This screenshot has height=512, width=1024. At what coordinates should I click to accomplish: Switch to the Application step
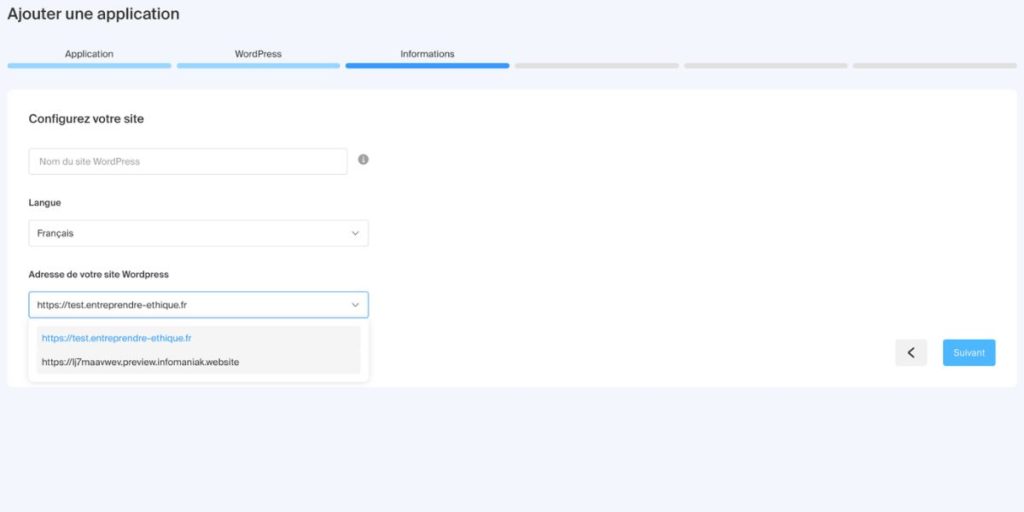pos(89,54)
